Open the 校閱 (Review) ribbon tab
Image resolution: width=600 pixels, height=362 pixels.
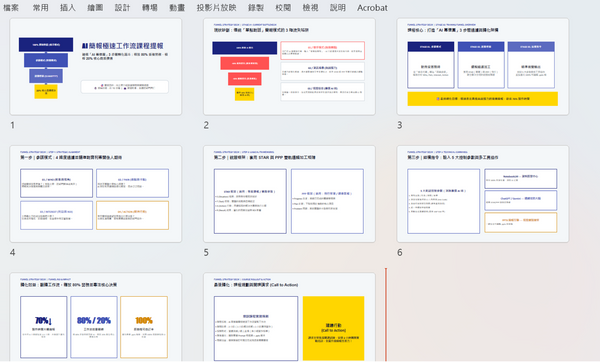coord(283,8)
